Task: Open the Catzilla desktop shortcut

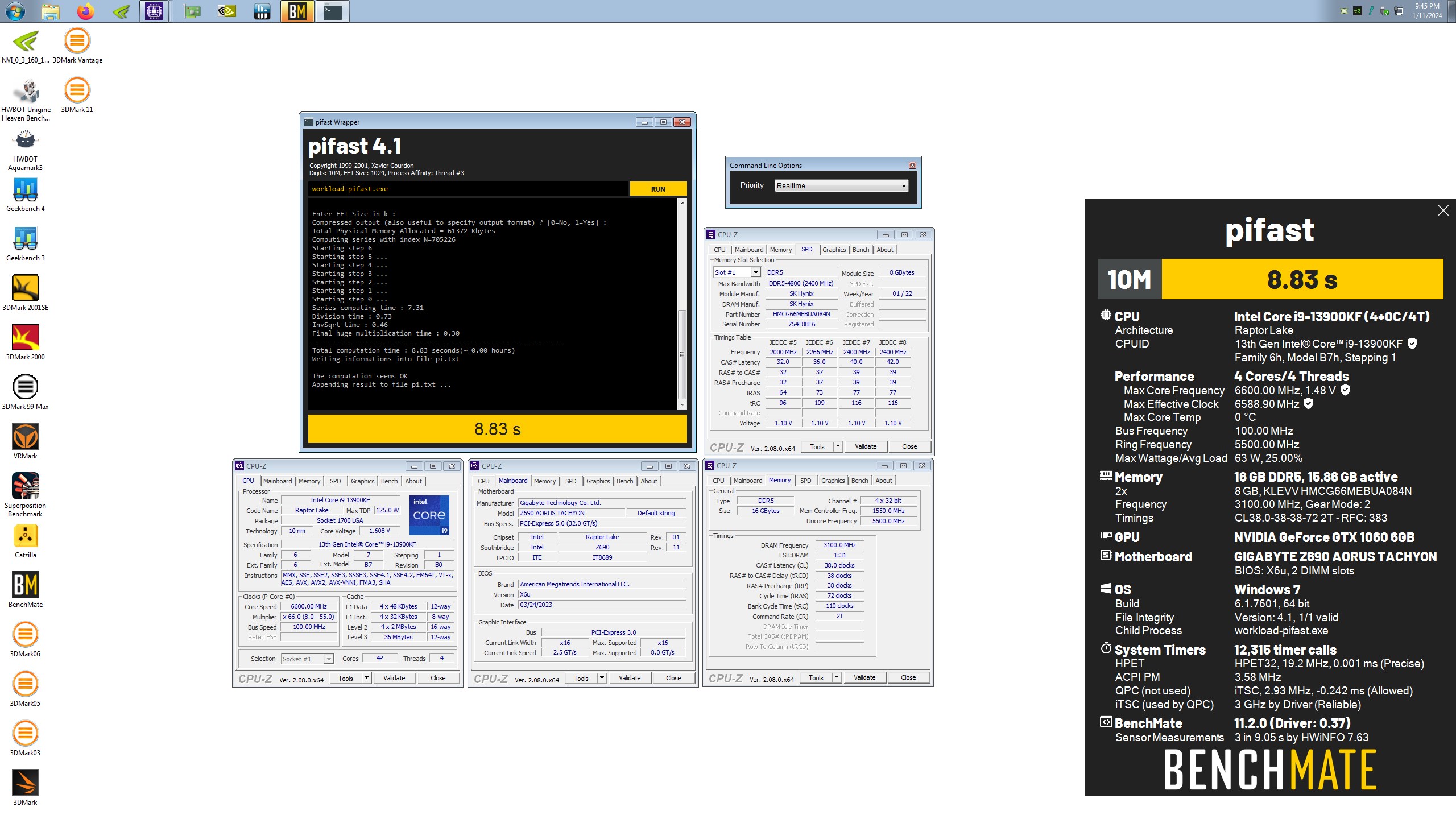Action: coord(26,541)
